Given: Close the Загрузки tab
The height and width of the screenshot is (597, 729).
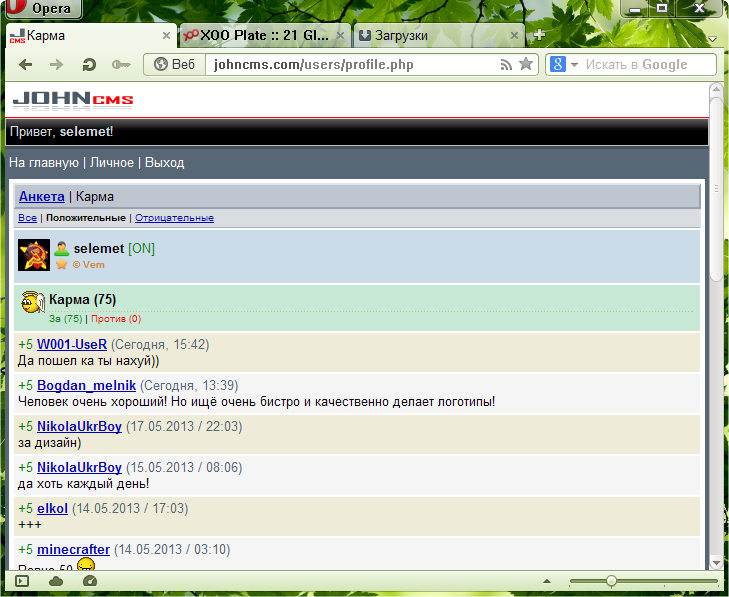Looking at the screenshot, I should (x=514, y=35).
